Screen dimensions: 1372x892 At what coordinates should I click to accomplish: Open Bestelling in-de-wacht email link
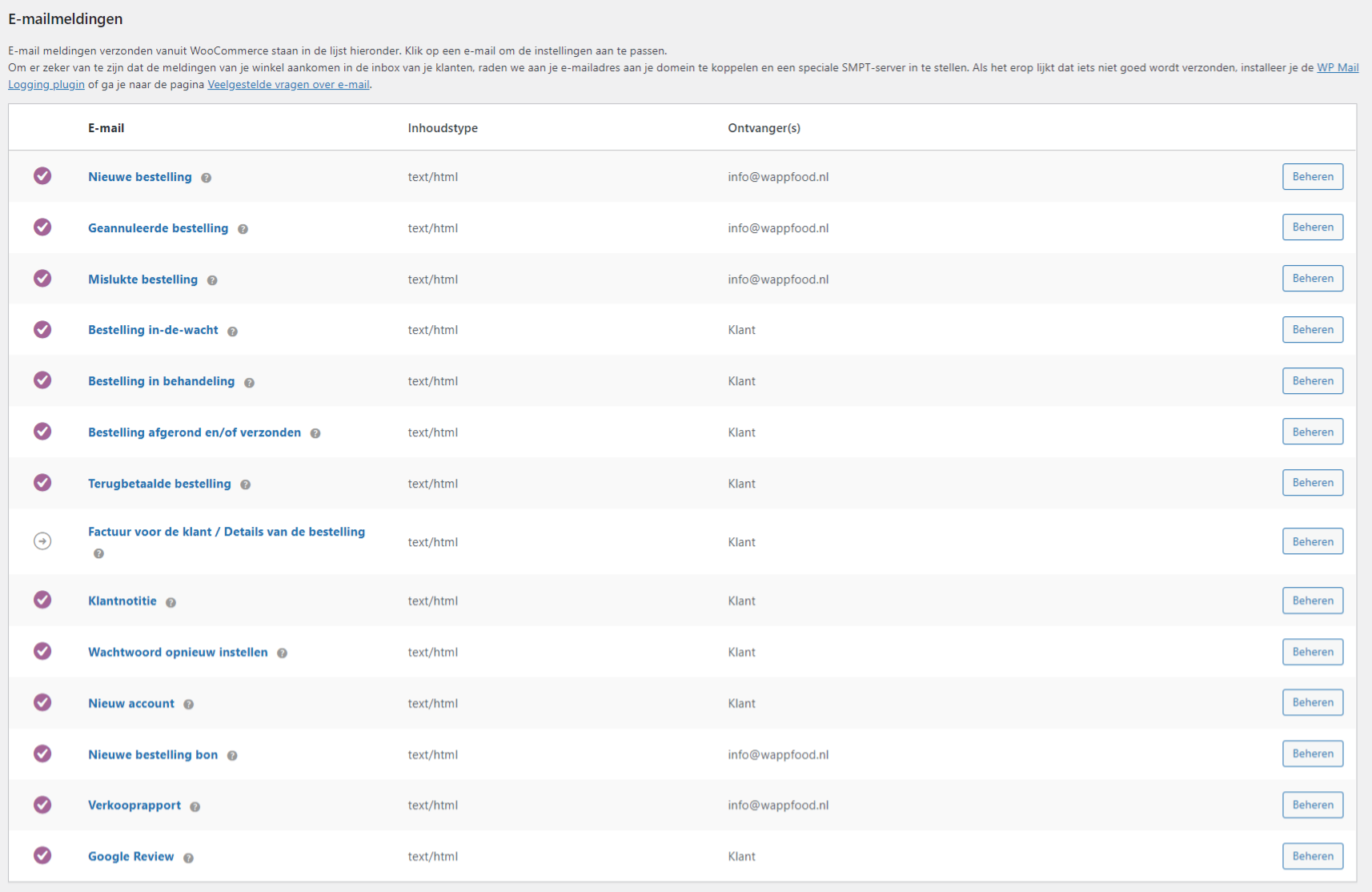coord(153,330)
